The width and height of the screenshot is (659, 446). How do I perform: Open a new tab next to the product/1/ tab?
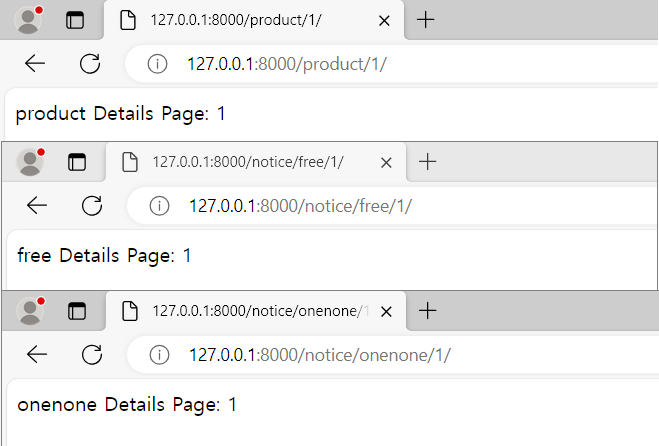425,20
